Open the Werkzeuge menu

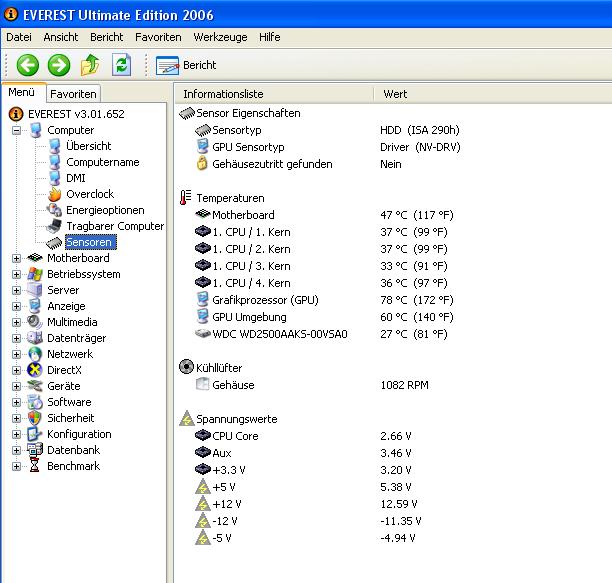[x=220, y=37]
